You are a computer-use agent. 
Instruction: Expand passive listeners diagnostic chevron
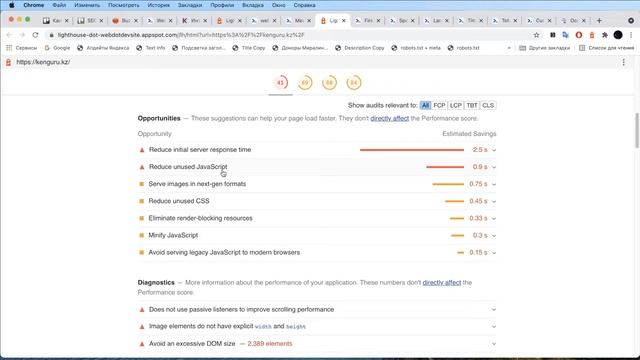tap(494, 309)
